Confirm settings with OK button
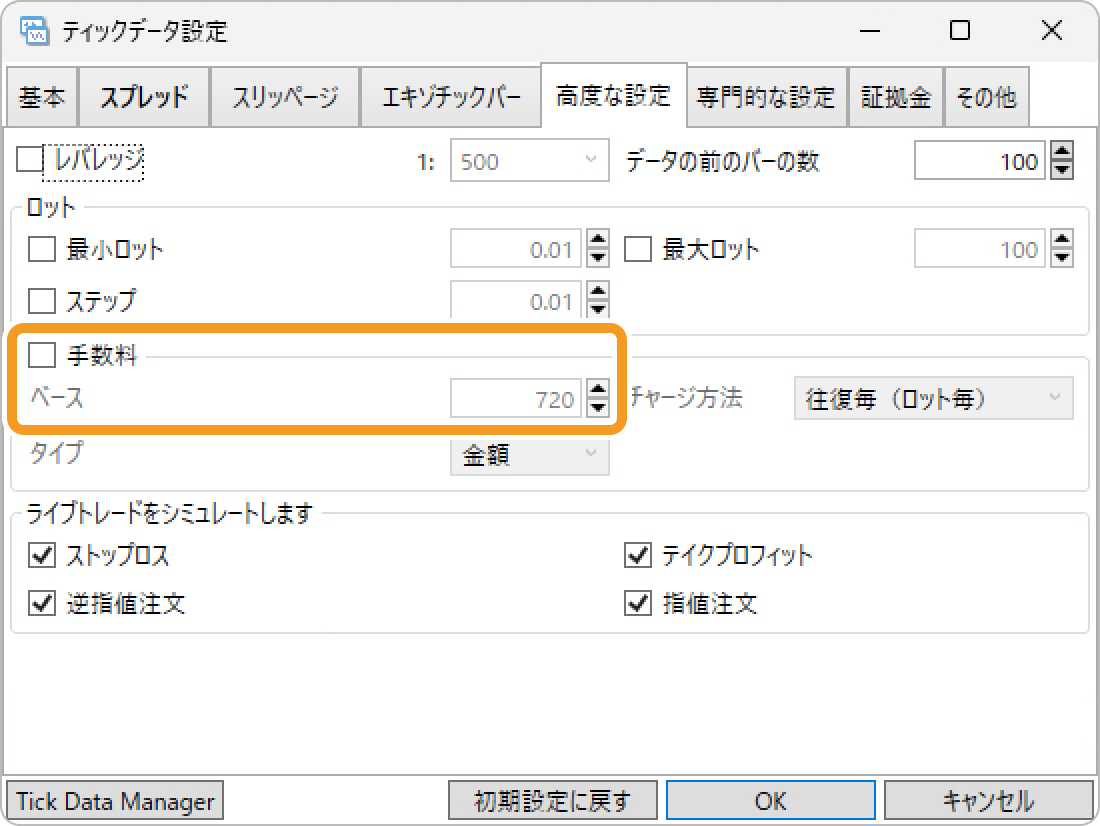Image resolution: width=1100 pixels, height=826 pixels. click(x=770, y=801)
